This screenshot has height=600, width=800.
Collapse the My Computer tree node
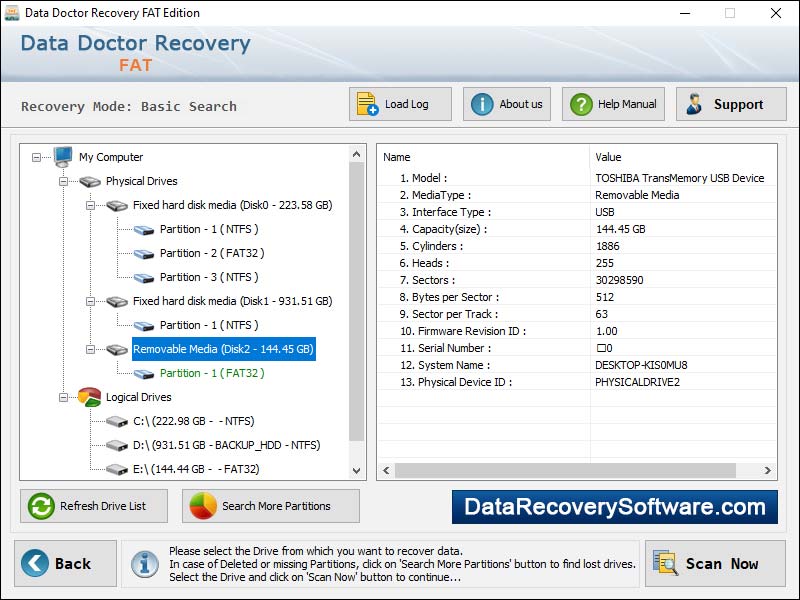point(36,157)
